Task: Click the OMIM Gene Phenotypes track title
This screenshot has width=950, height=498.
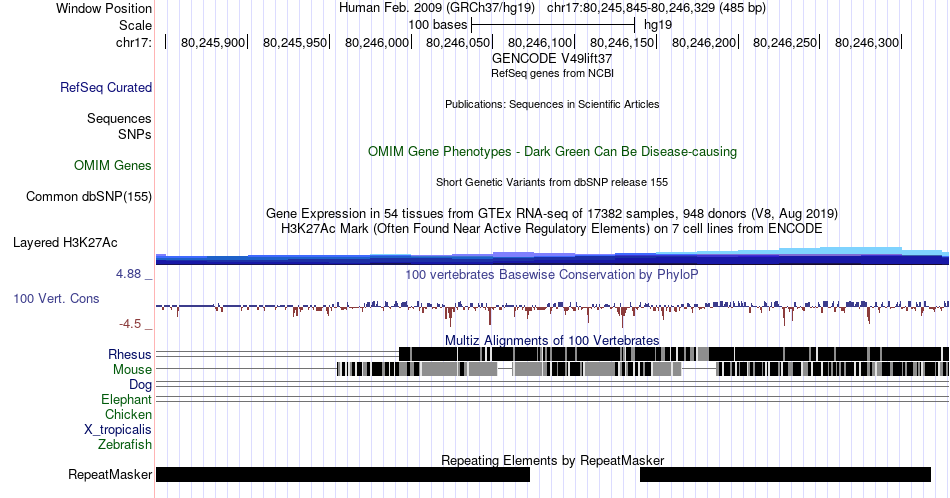Action: pos(552,151)
